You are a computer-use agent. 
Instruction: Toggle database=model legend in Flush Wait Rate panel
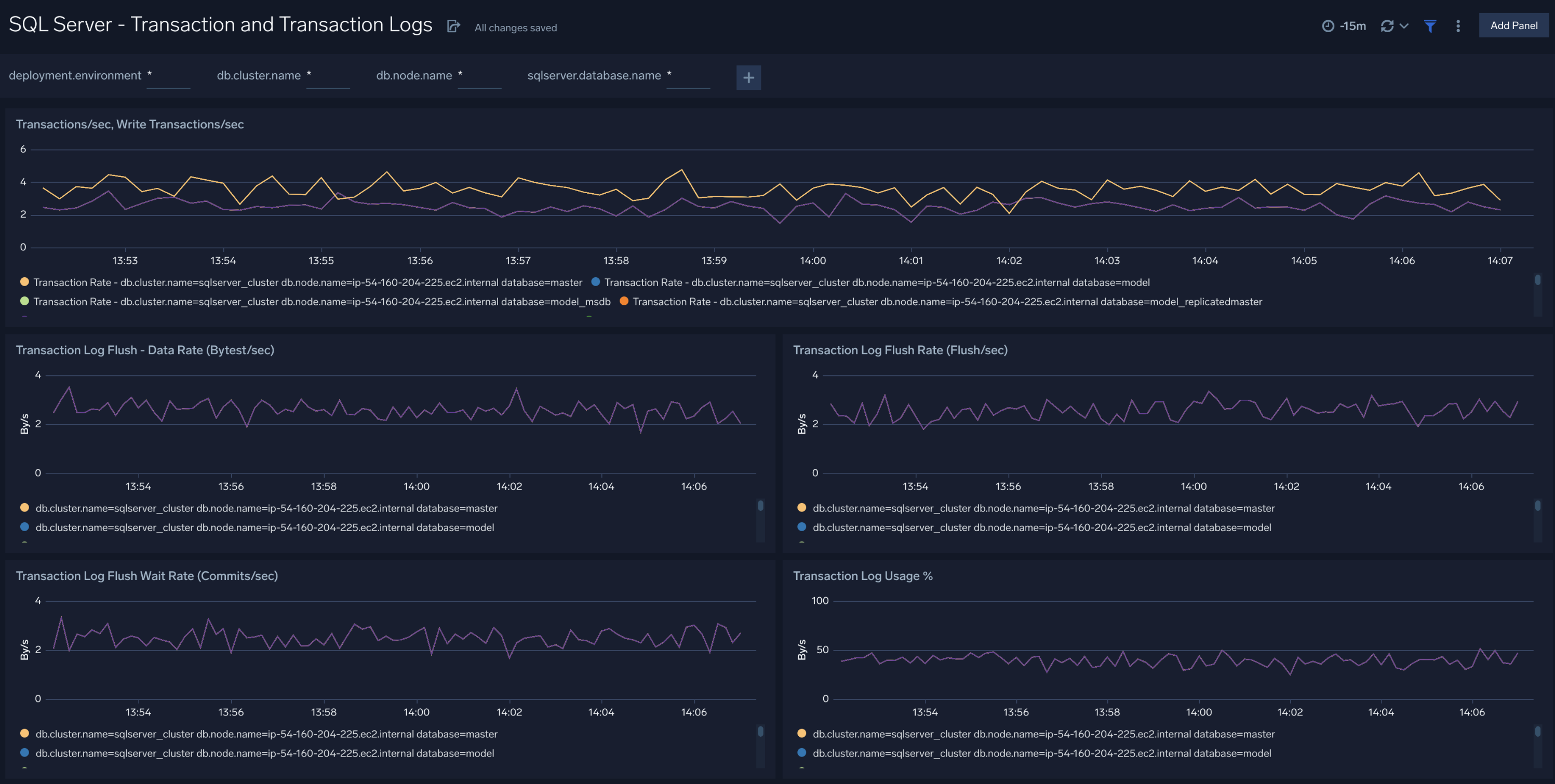(x=257, y=753)
